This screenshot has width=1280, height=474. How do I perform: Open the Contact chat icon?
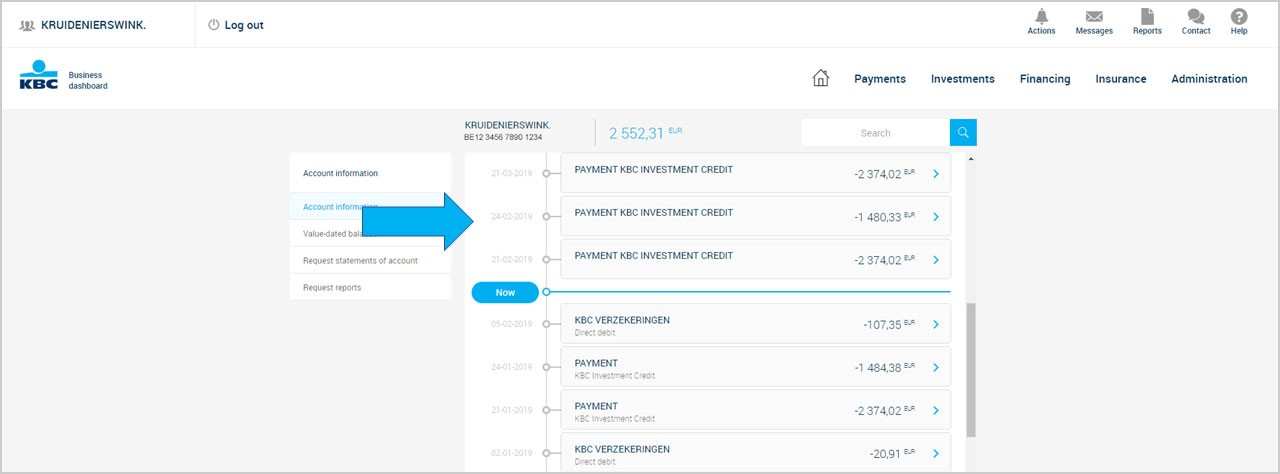[x=1196, y=16]
